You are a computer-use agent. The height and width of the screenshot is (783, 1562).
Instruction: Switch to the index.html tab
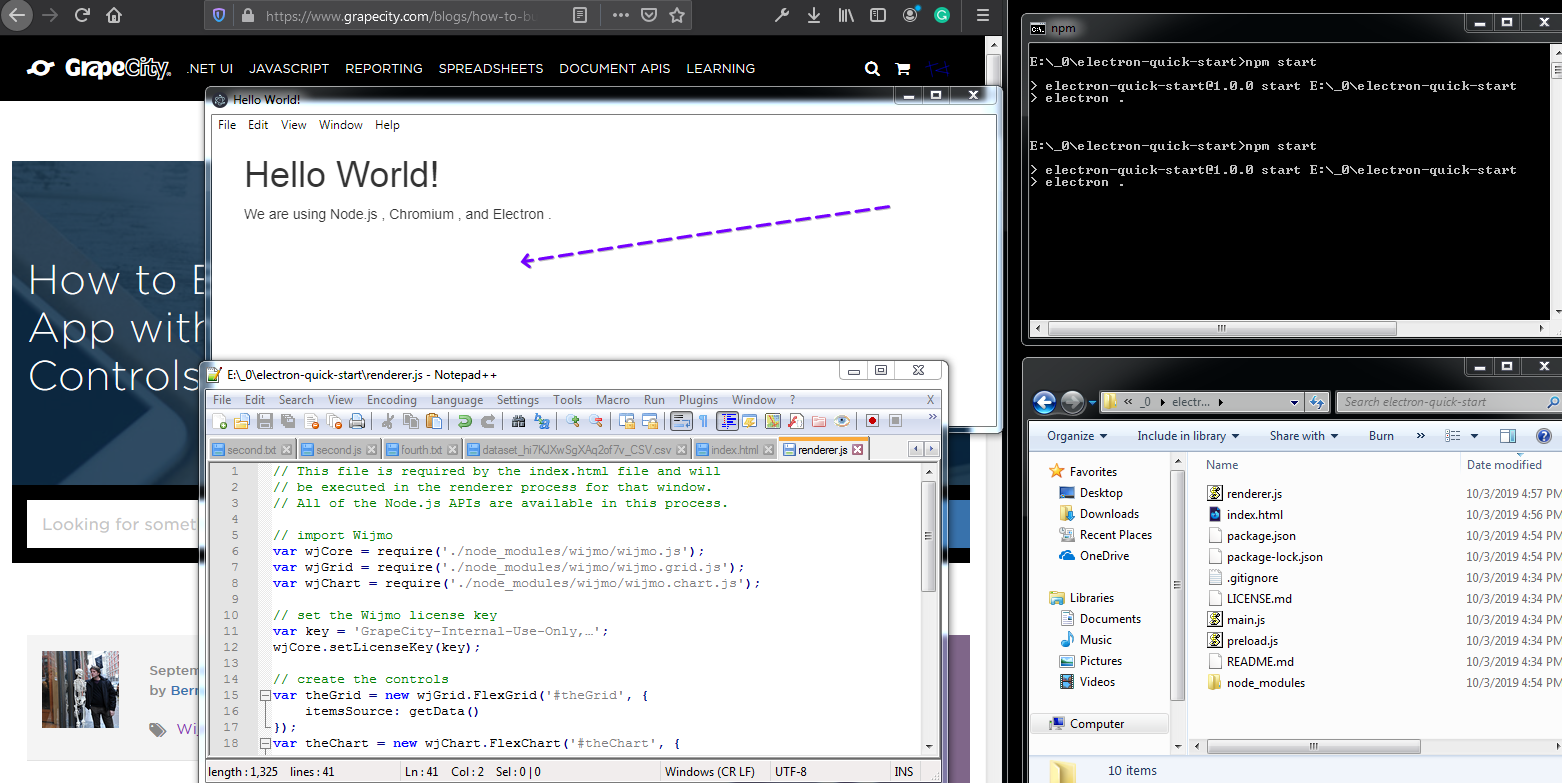735,450
